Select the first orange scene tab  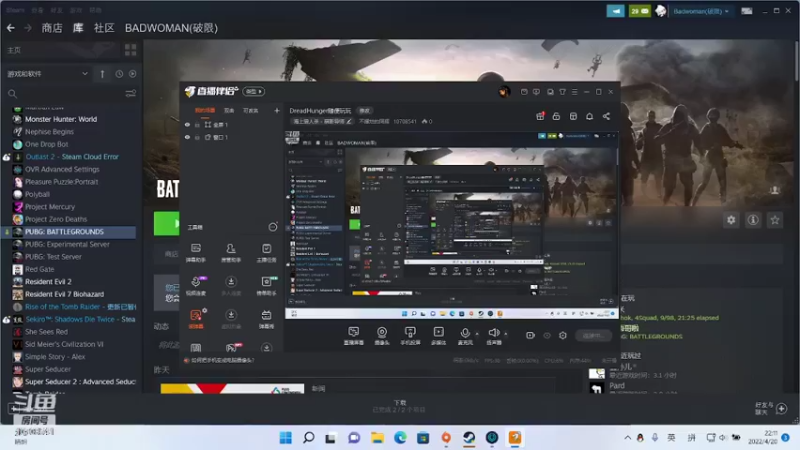[x=205, y=110]
